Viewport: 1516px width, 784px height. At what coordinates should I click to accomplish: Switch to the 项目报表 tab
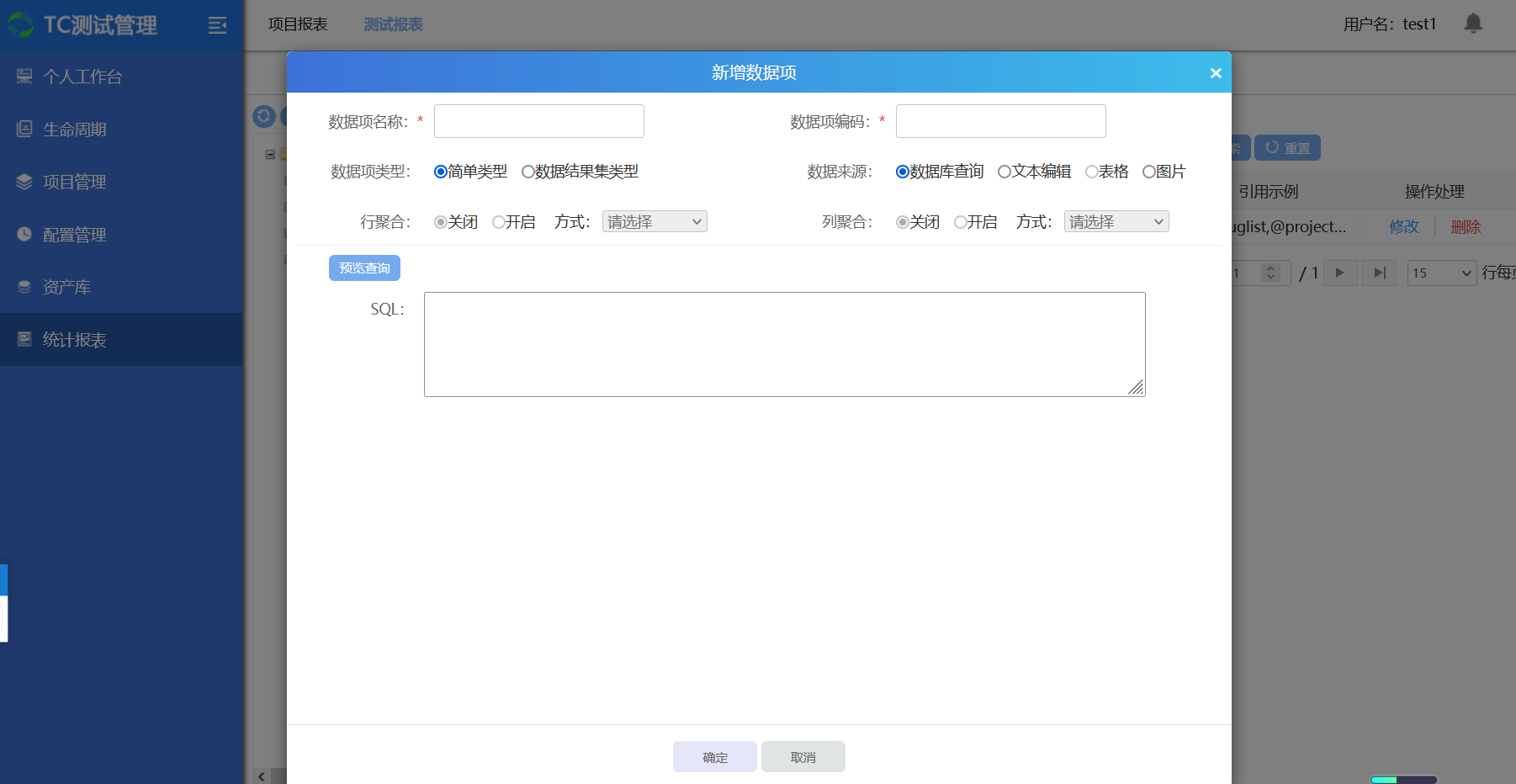coord(298,24)
